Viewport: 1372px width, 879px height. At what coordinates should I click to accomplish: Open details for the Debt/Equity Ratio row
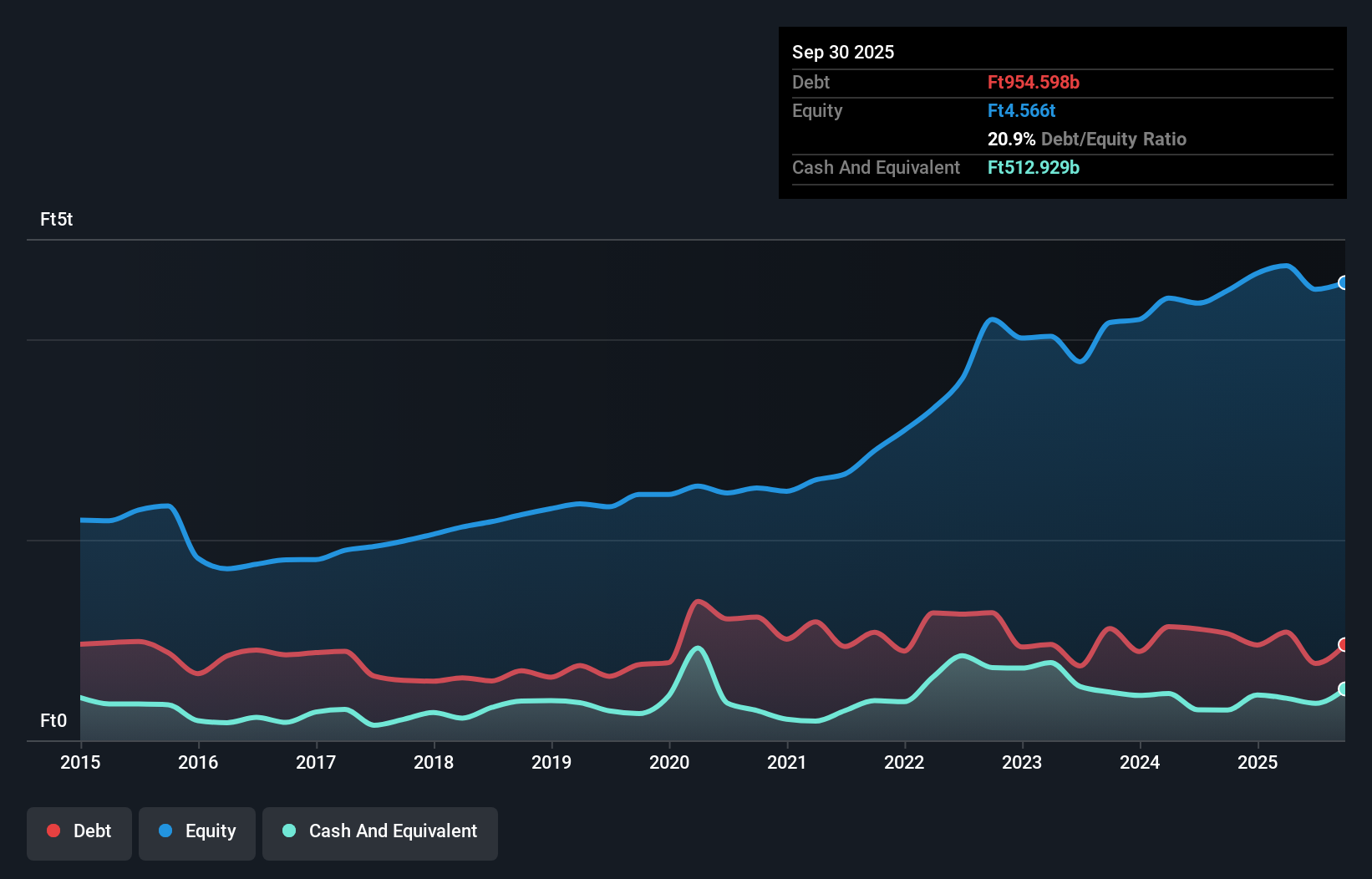pos(1087,139)
